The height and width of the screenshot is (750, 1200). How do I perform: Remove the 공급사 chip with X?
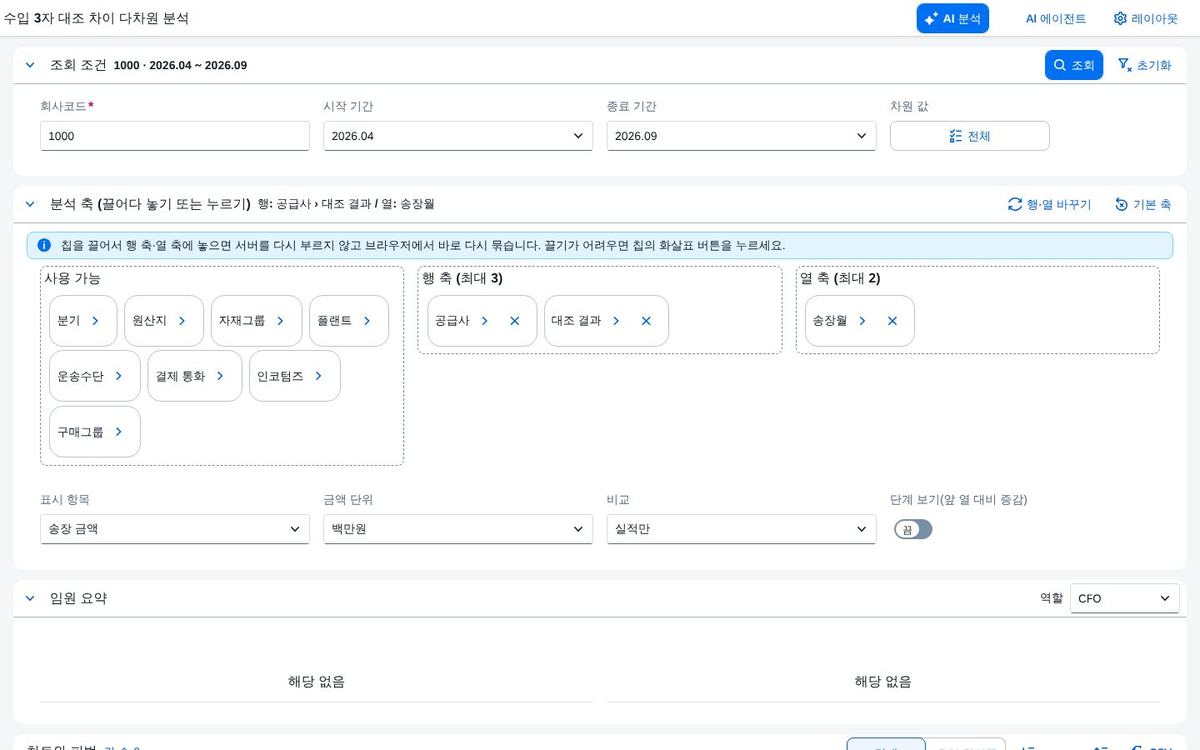click(x=515, y=321)
